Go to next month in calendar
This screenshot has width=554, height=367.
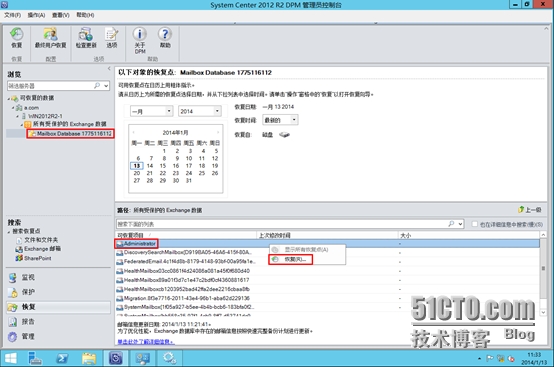point(218,132)
